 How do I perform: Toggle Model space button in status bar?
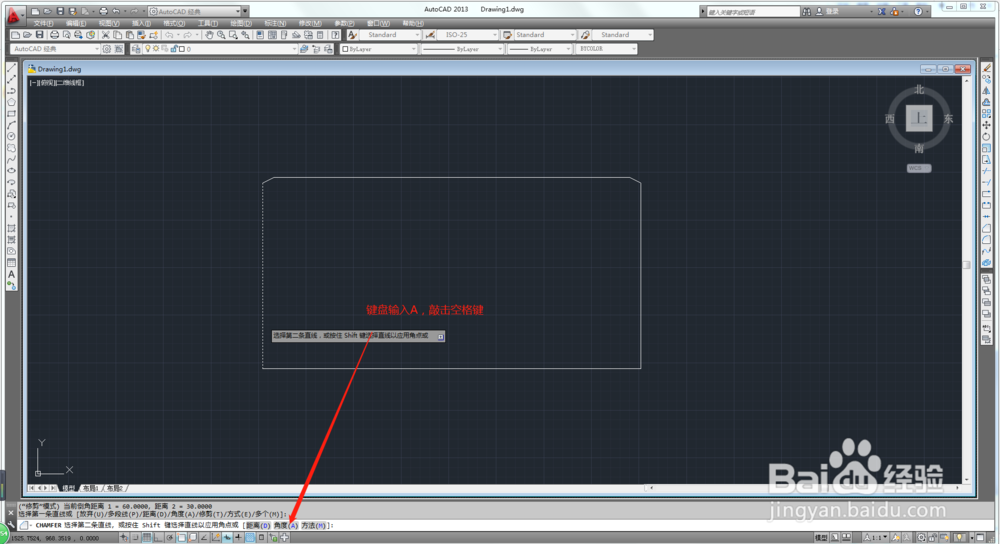pyautogui.click(x=821, y=538)
